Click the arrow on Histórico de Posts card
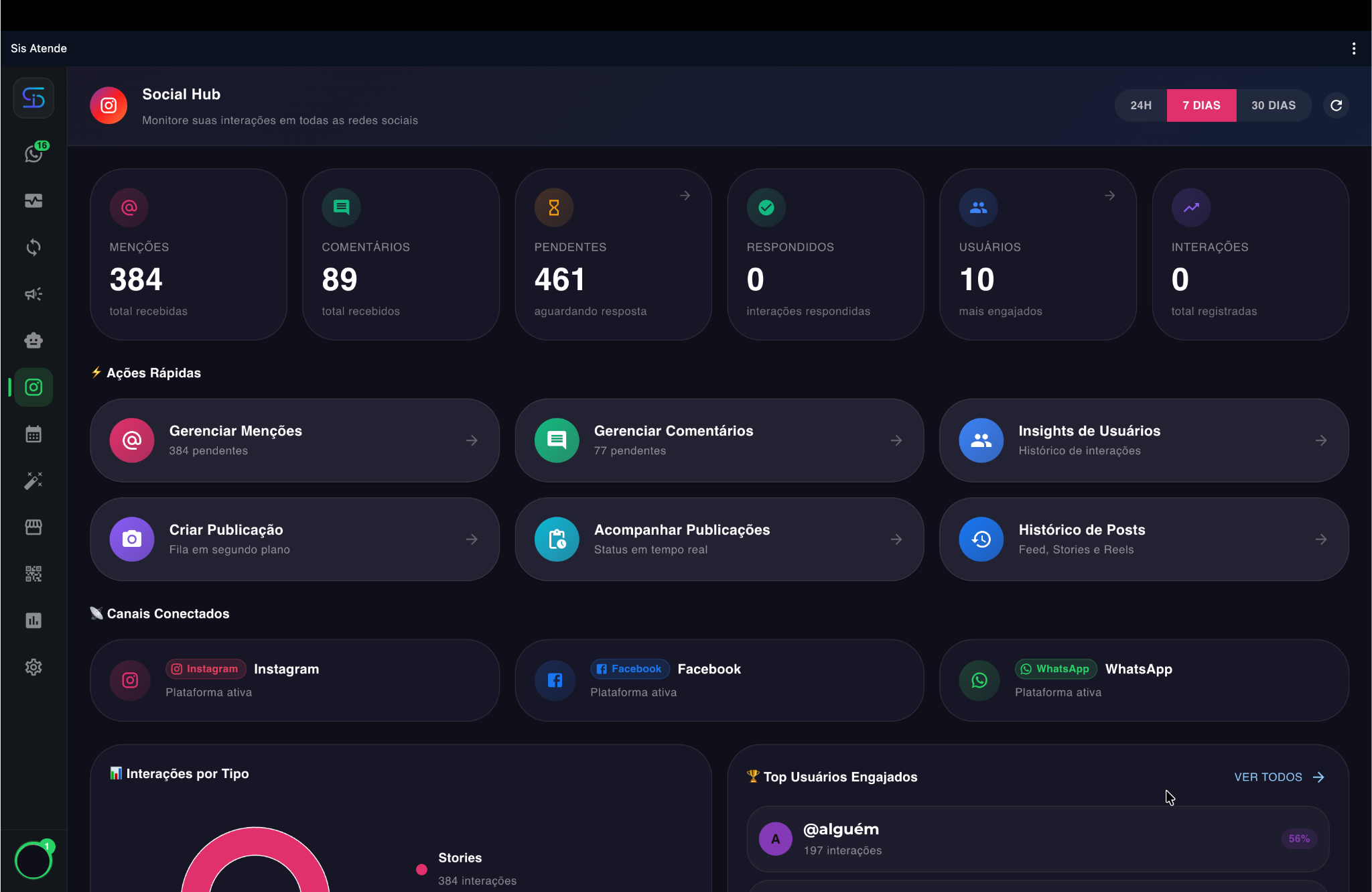Image resolution: width=1372 pixels, height=892 pixels. (1322, 539)
